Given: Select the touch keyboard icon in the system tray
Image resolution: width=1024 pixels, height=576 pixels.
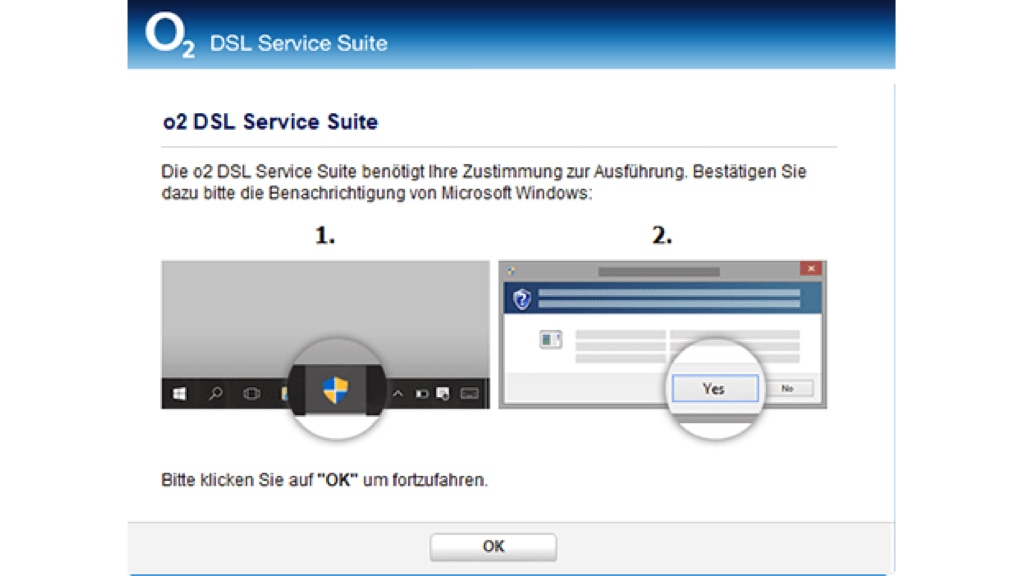Looking at the screenshot, I should coord(470,394).
